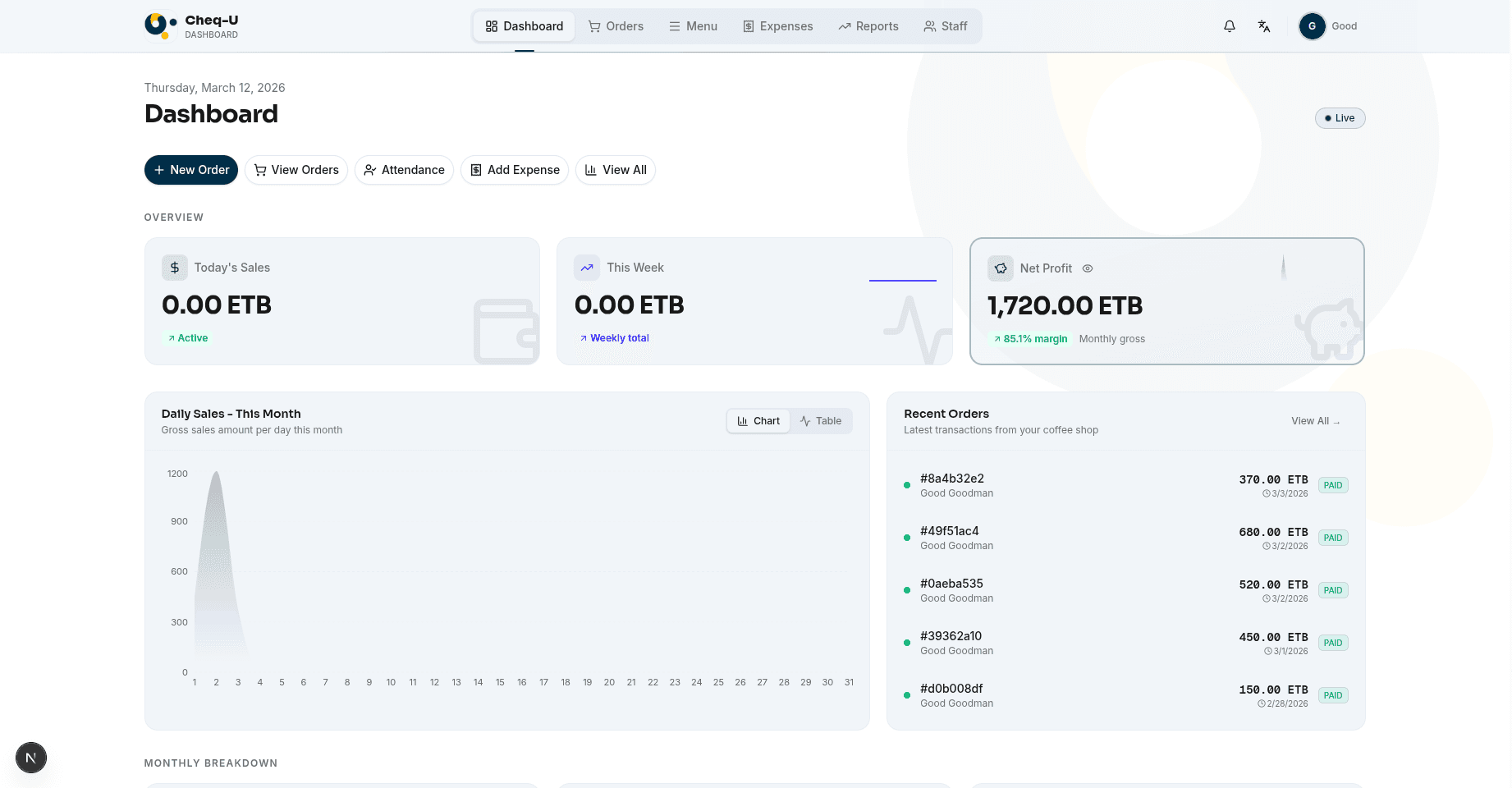
Task: Open the Staff tab
Action: pos(946,26)
